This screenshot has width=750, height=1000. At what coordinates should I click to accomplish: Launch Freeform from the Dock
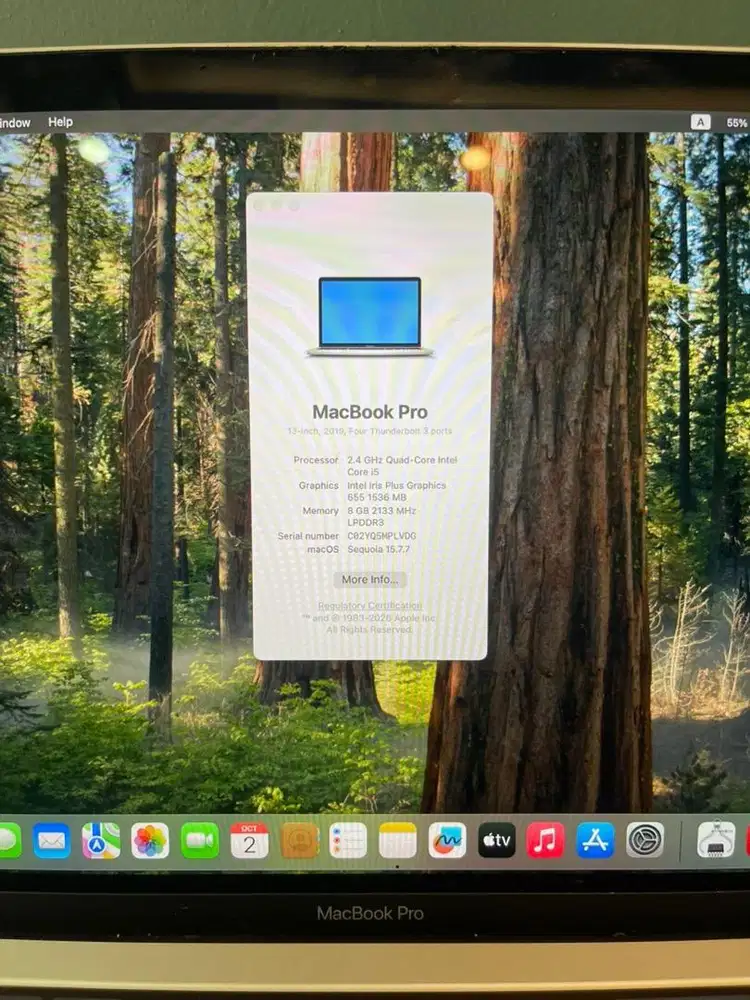[x=447, y=840]
